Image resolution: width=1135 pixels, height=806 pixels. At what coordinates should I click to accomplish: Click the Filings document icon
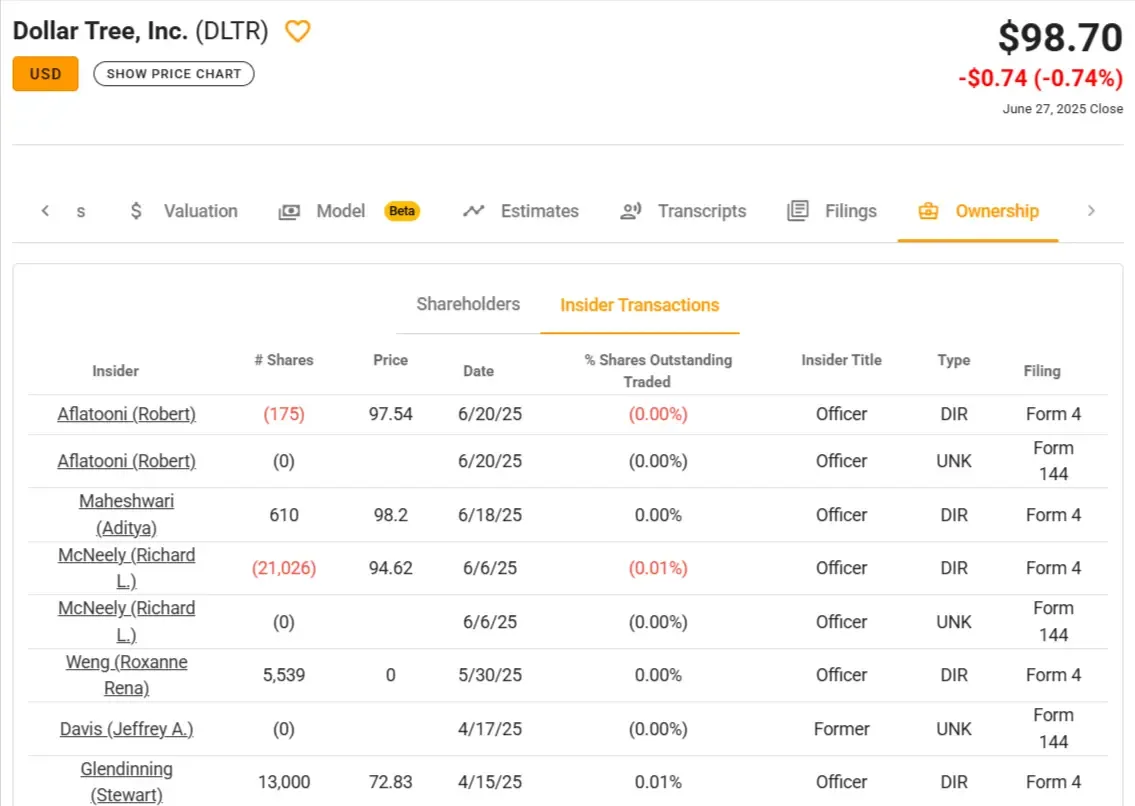798,211
